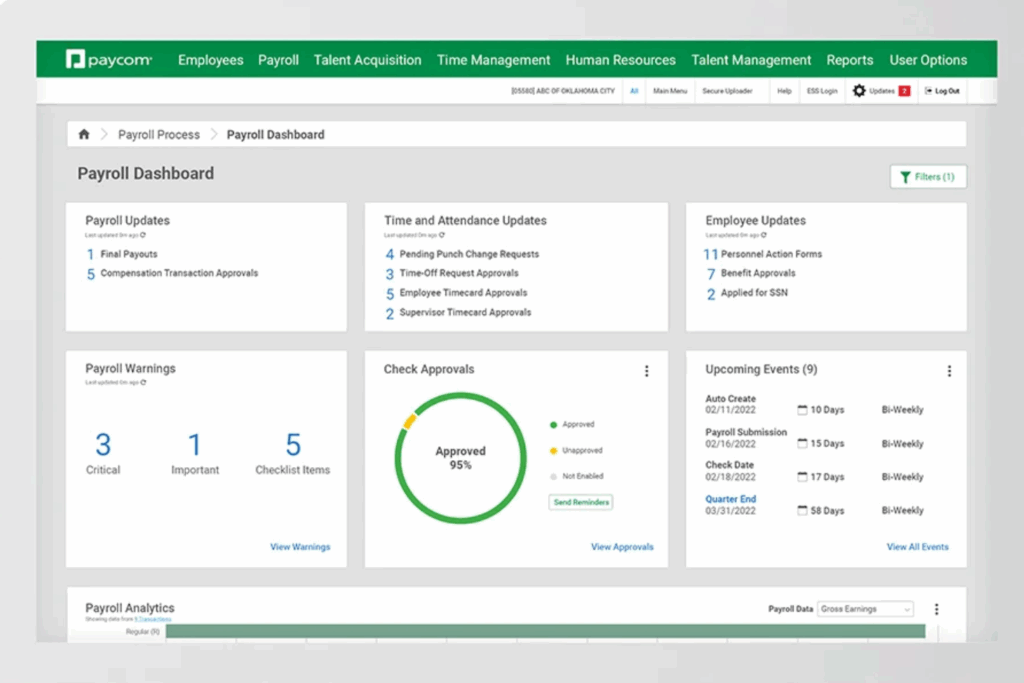Open the Payroll menu
The height and width of the screenshot is (683, 1024).
[278, 60]
